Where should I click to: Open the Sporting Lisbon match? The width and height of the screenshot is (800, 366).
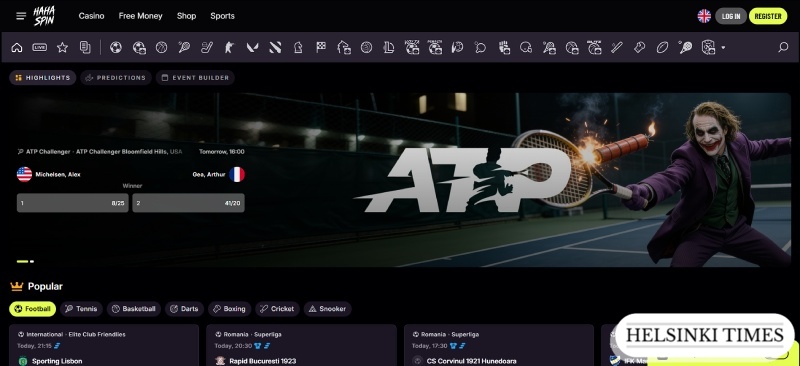57,361
